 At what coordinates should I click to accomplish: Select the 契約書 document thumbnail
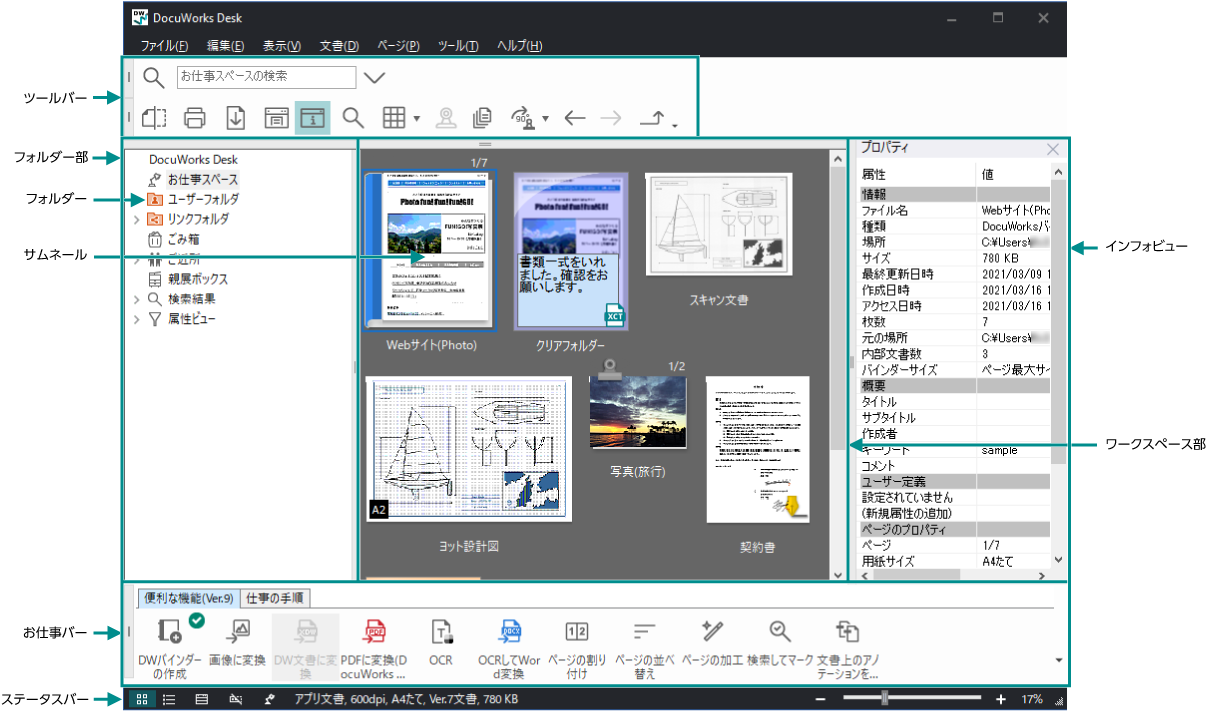coord(757,450)
